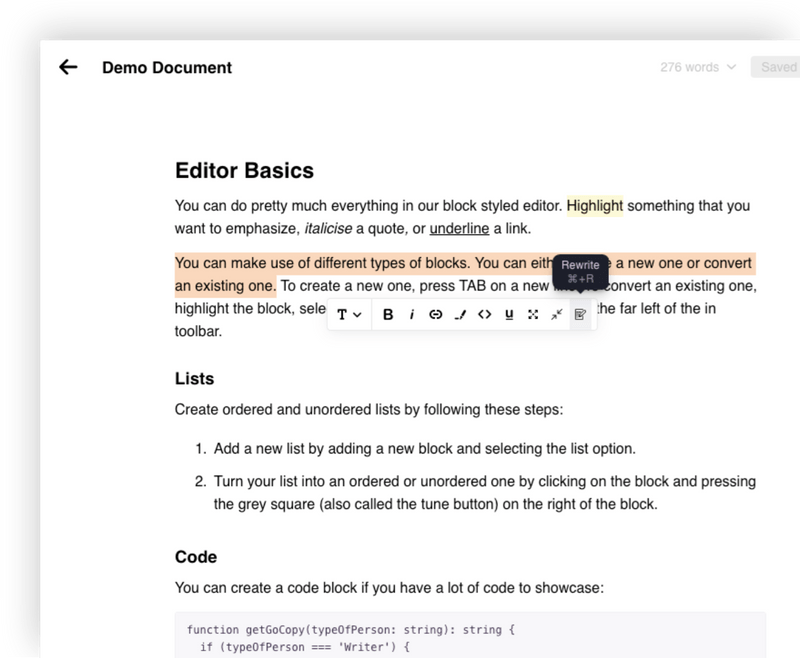
Task: Select the Demo Document title
Action: 166,67
